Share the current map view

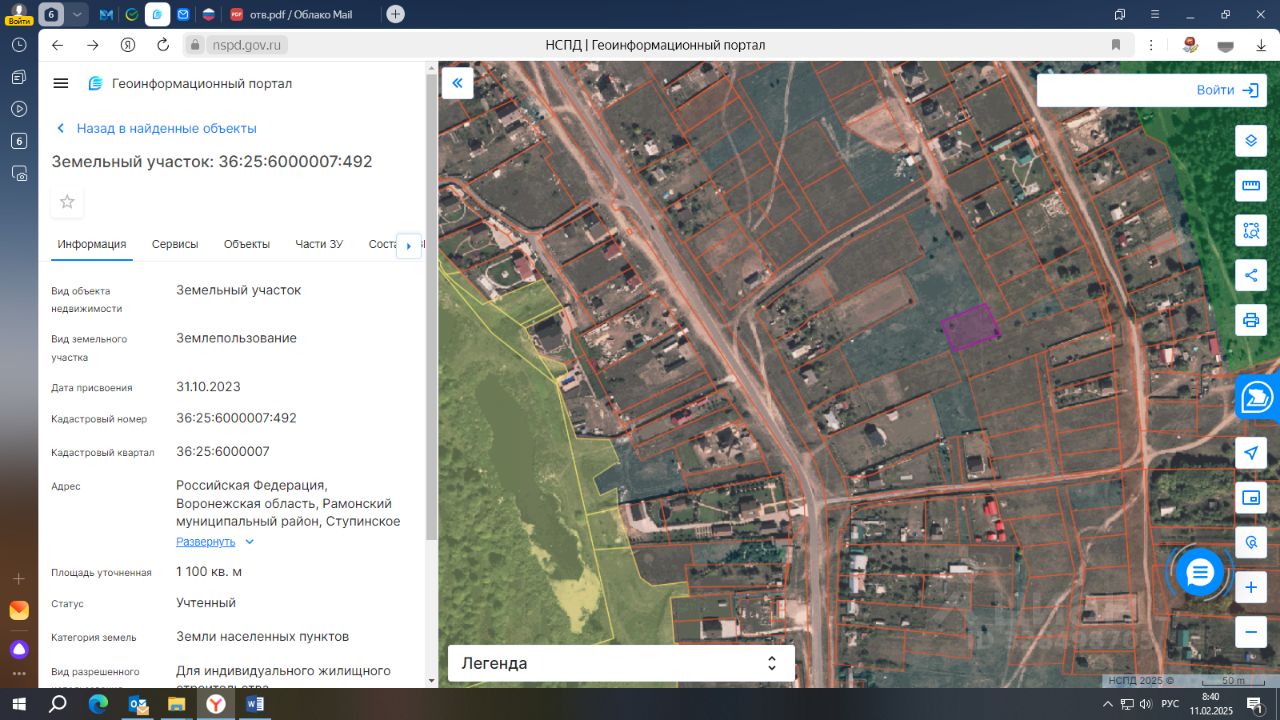click(1251, 275)
